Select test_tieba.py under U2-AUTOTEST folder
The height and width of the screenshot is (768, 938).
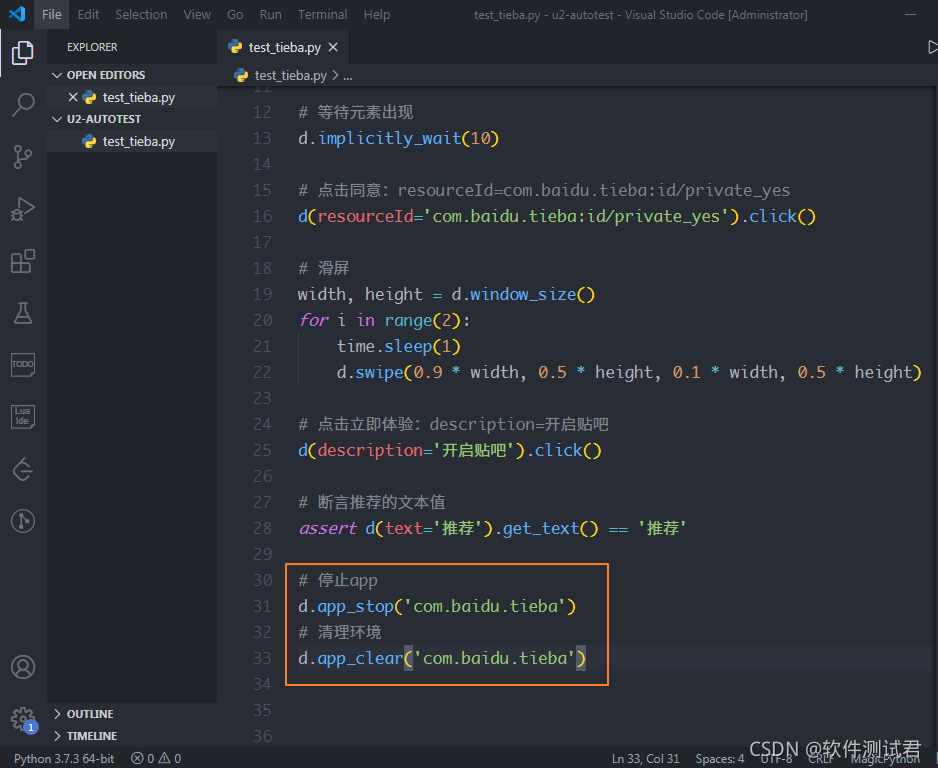(x=132, y=141)
